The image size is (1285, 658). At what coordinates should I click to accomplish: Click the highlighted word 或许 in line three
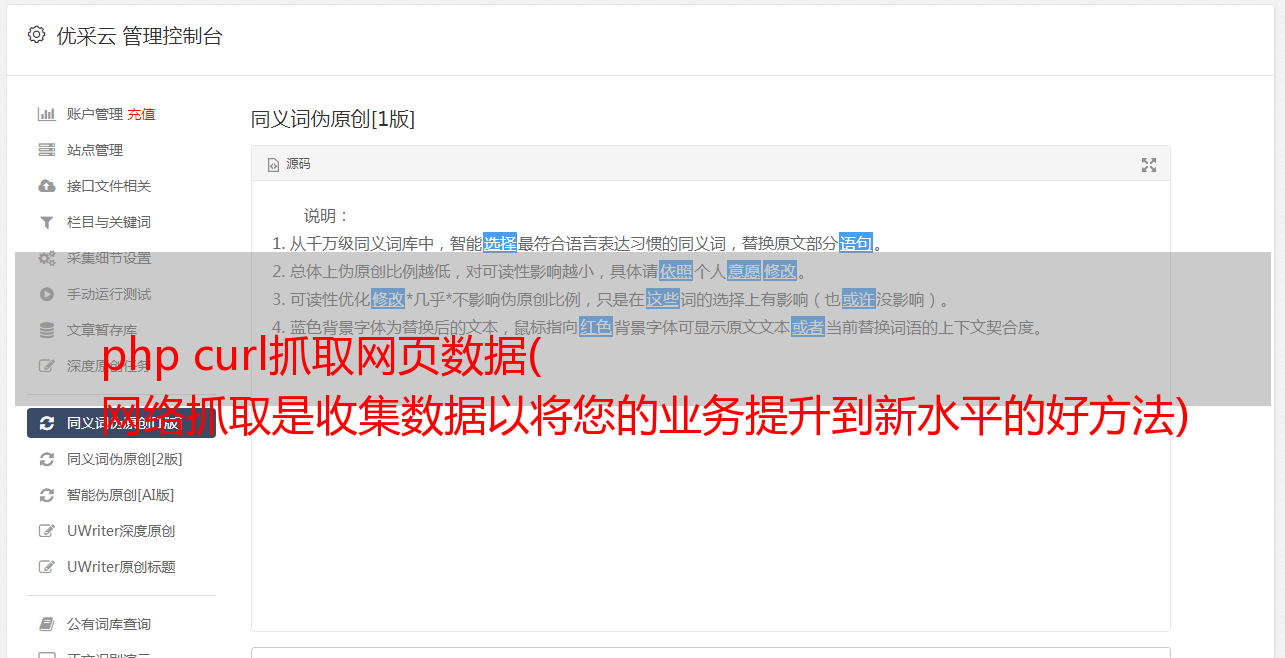[x=858, y=299]
